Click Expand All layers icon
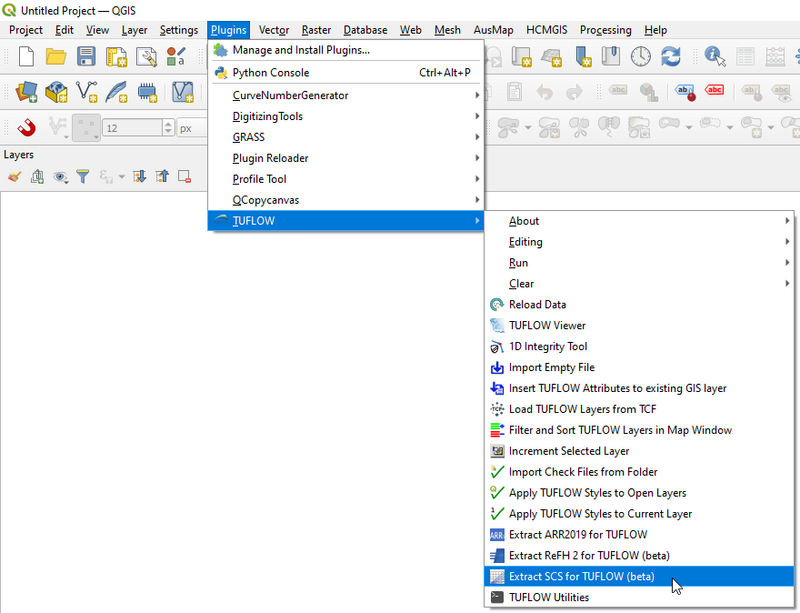The width and height of the screenshot is (800, 613). coord(139,177)
